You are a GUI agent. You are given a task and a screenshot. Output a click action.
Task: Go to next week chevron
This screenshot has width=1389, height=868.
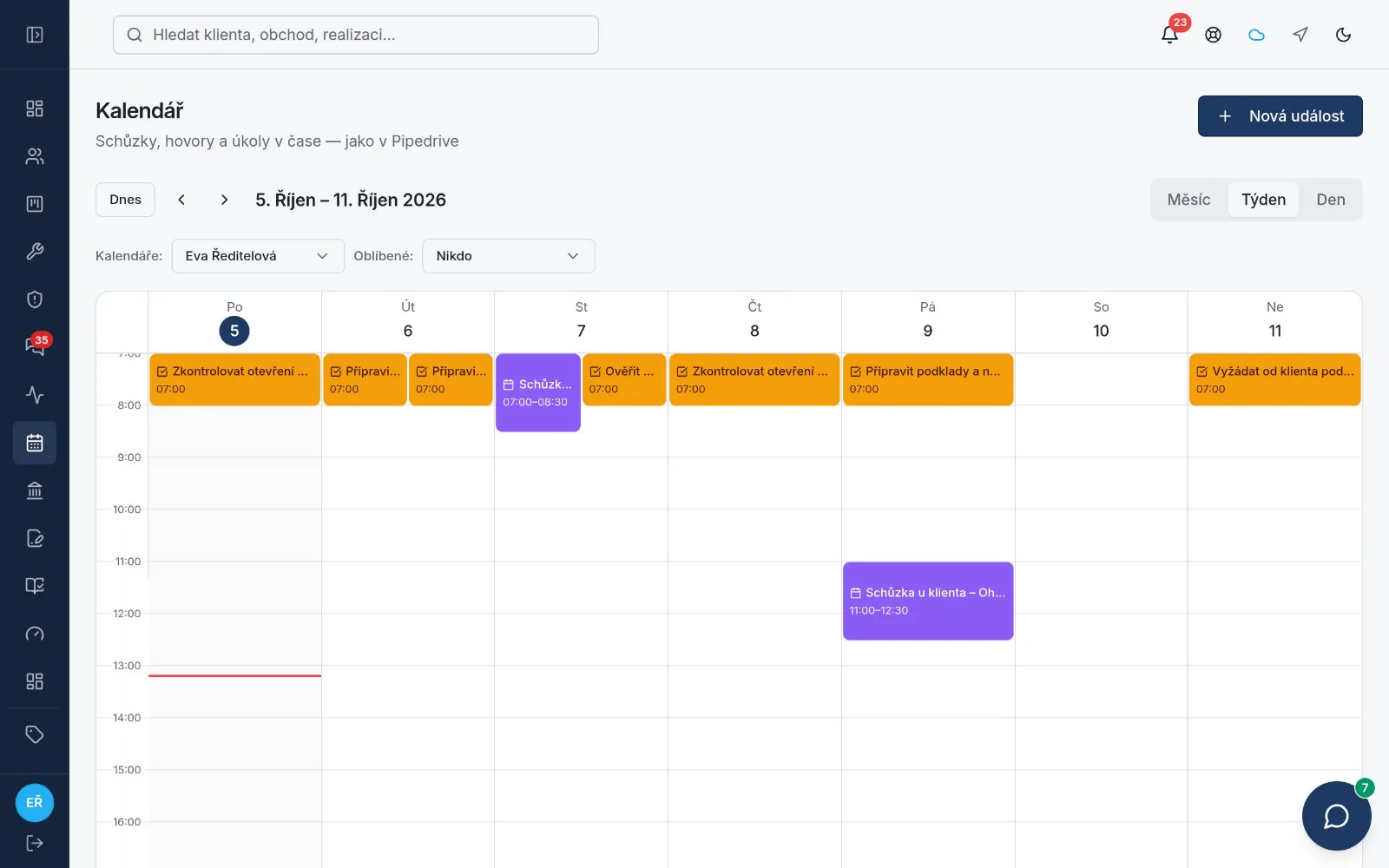pos(225,200)
